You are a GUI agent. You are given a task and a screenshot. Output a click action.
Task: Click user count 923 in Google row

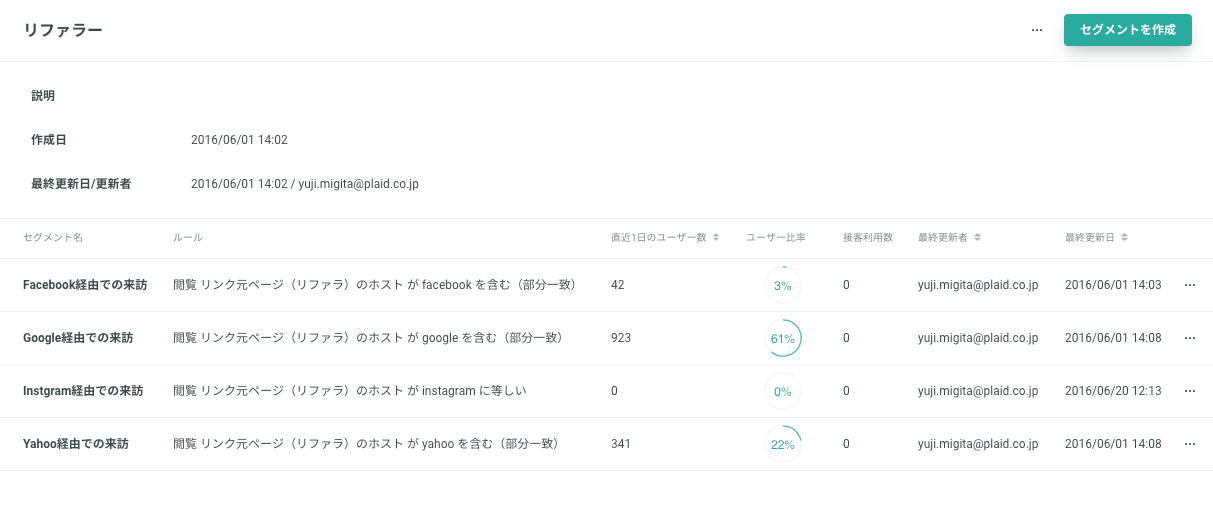[621, 338]
